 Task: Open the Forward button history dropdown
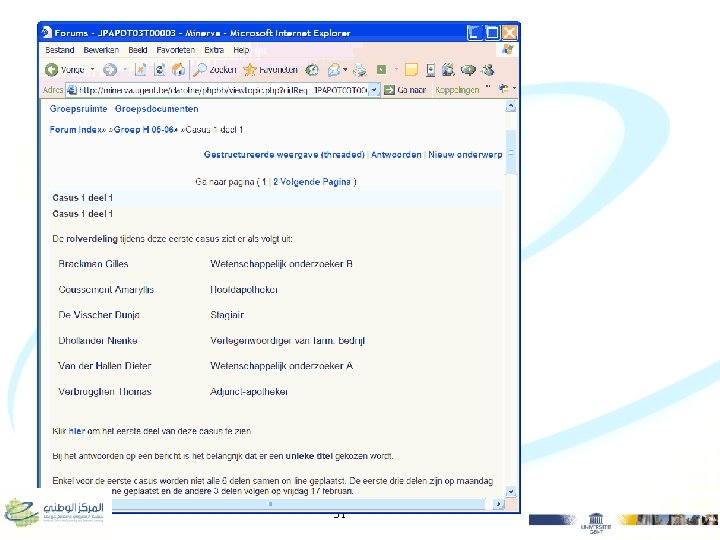pos(125,70)
